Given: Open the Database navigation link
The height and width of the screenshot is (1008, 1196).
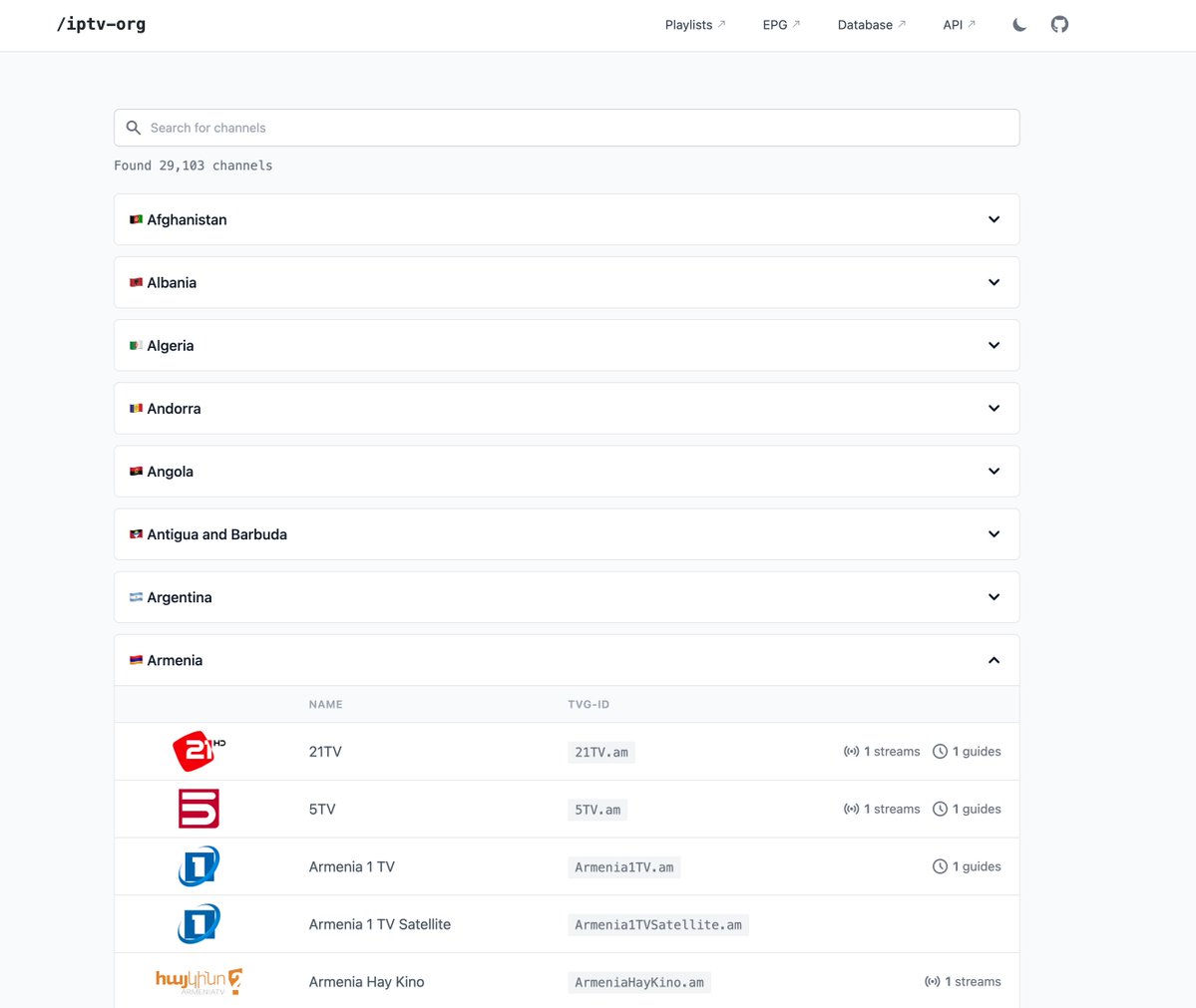Looking at the screenshot, I should click(x=871, y=24).
